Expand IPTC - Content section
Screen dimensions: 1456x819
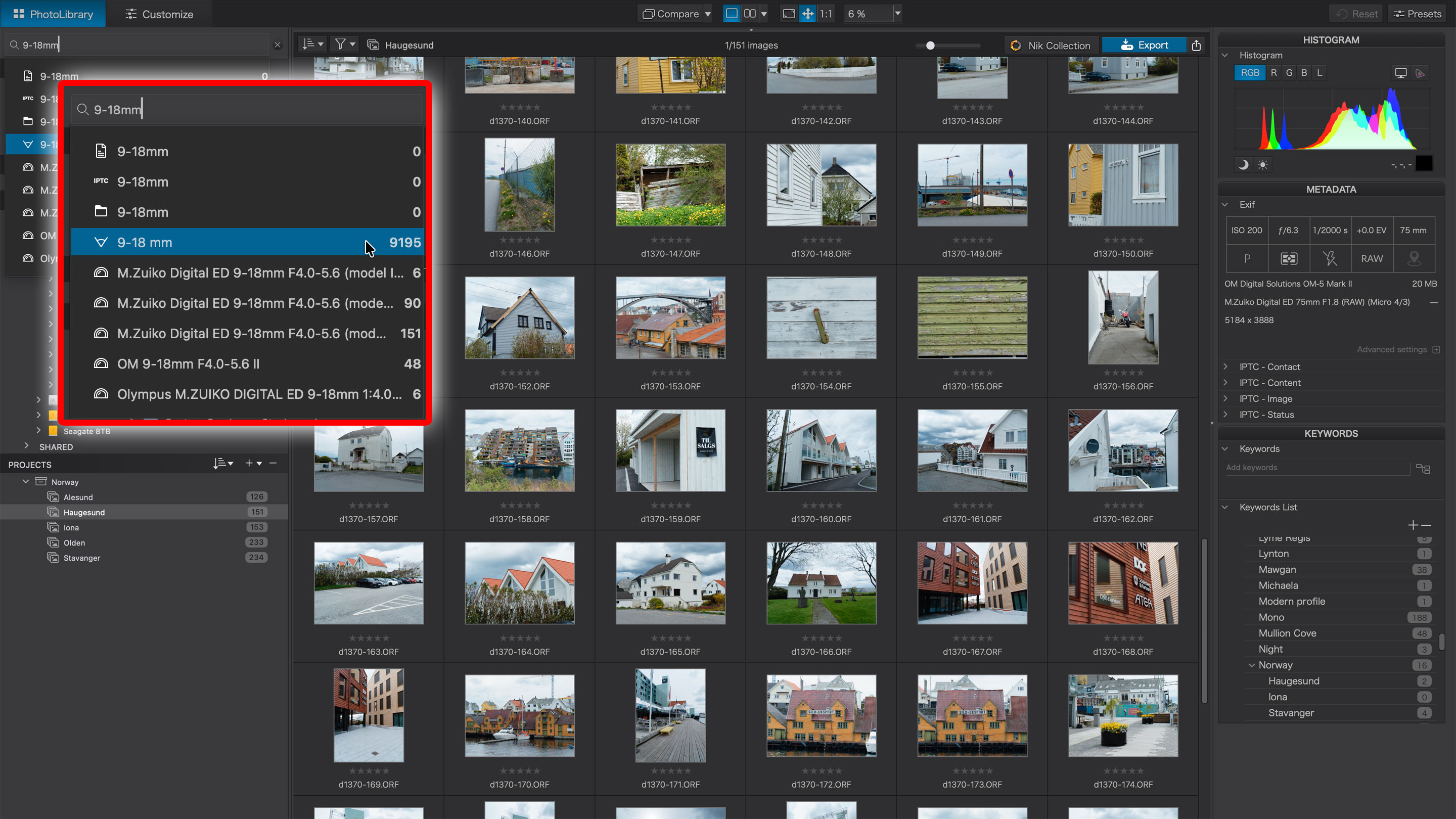coord(1225,383)
